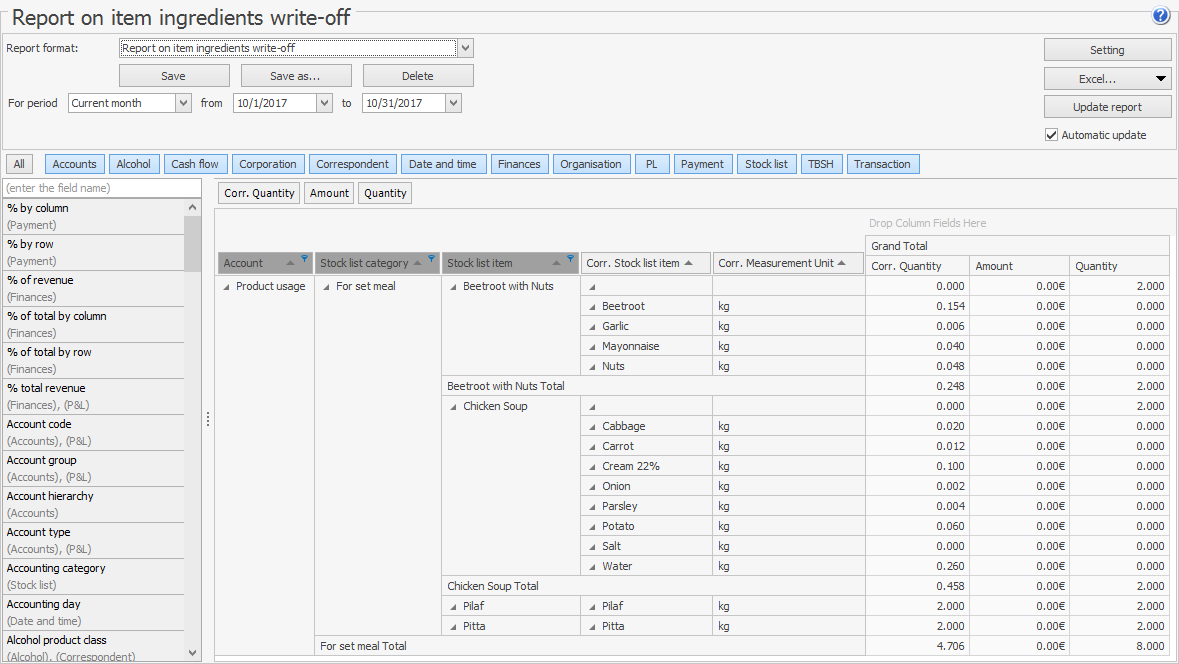Click the field name search box
Screen dimensions: 1179x664
pos(100,188)
